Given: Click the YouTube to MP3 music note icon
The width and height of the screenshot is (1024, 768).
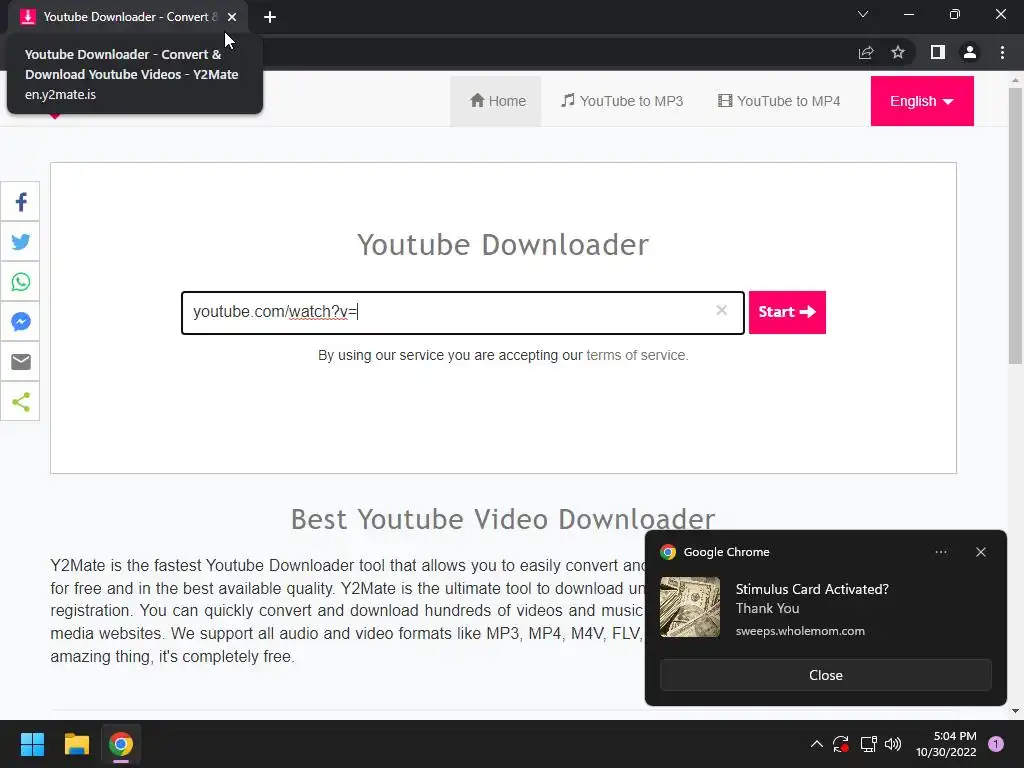Looking at the screenshot, I should click(568, 101).
